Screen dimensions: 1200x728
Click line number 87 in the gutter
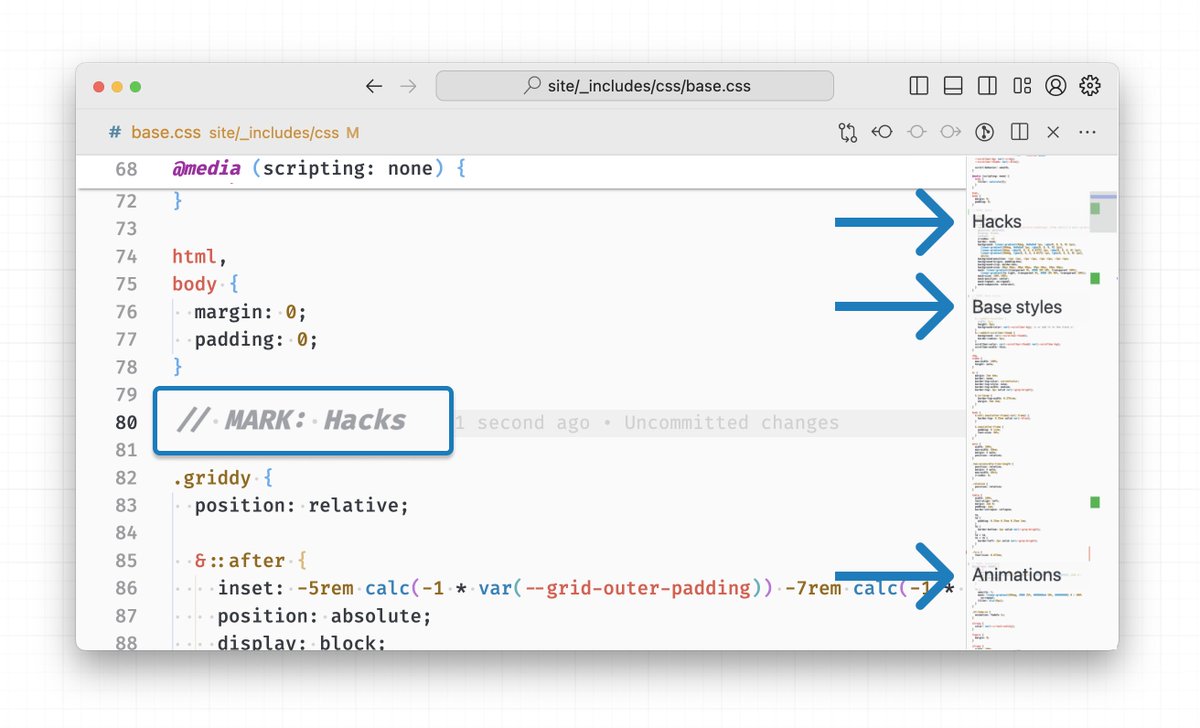coord(126,615)
